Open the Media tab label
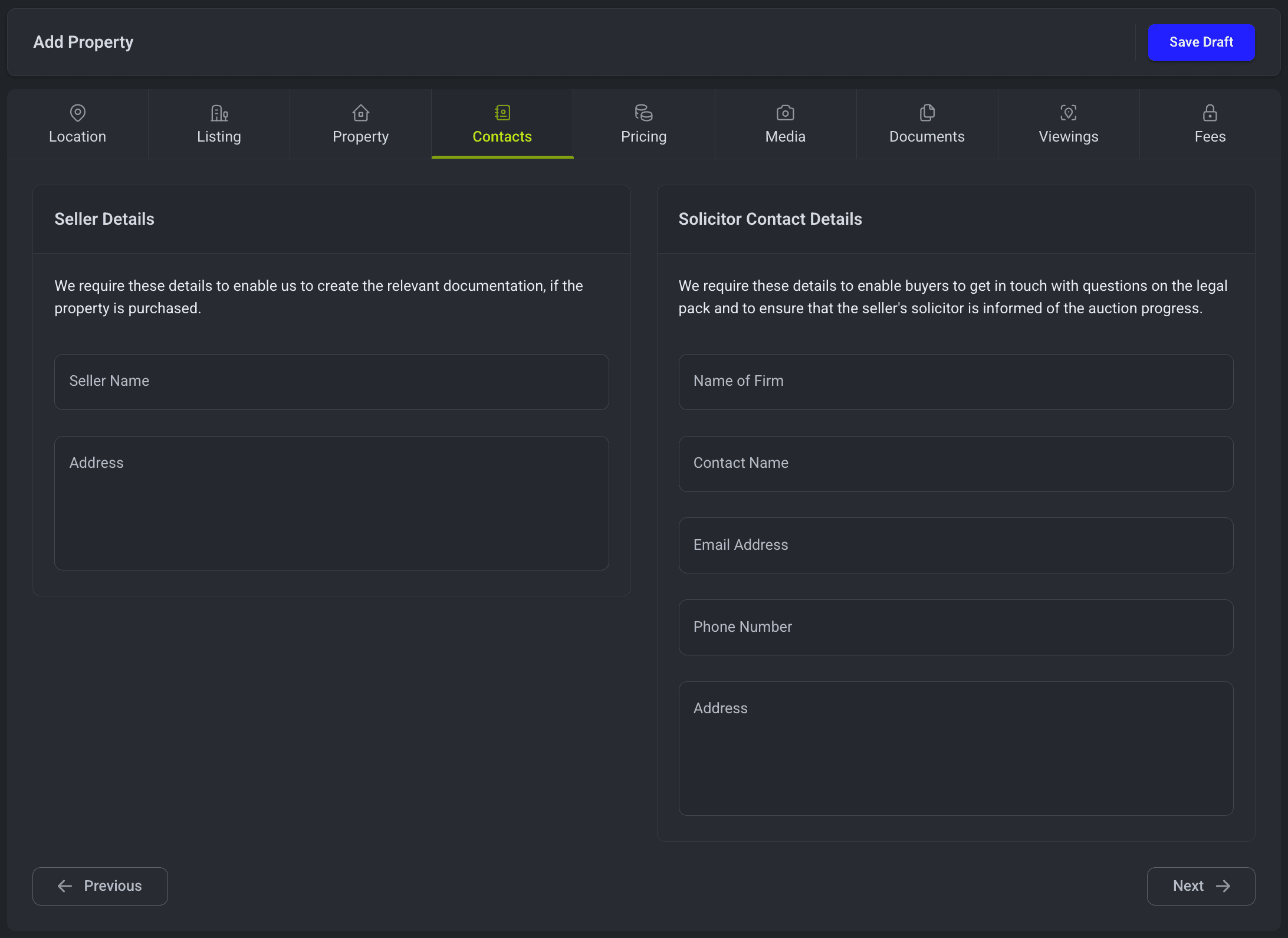The width and height of the screenshot is (1288, 938). 785,136
